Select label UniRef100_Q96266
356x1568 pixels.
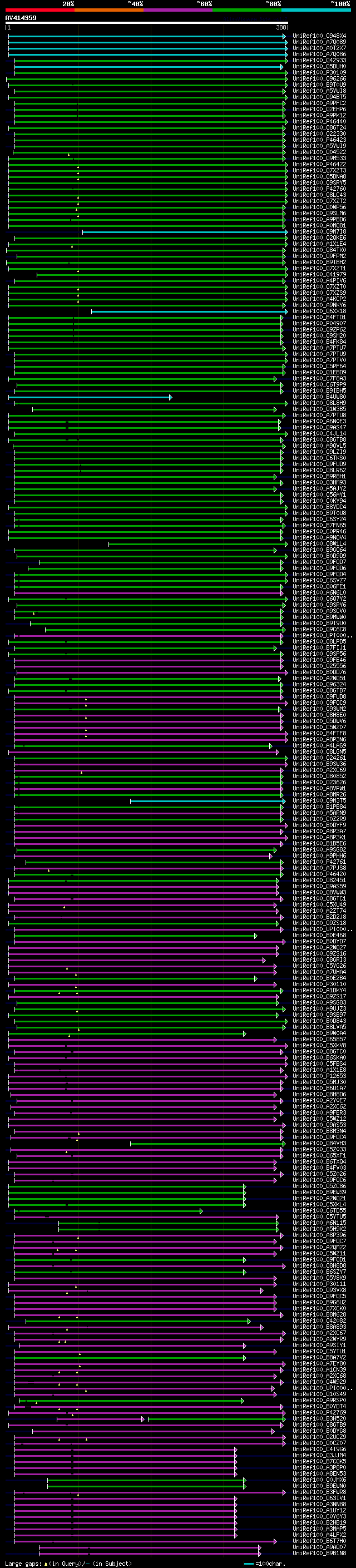pos(319,78)
